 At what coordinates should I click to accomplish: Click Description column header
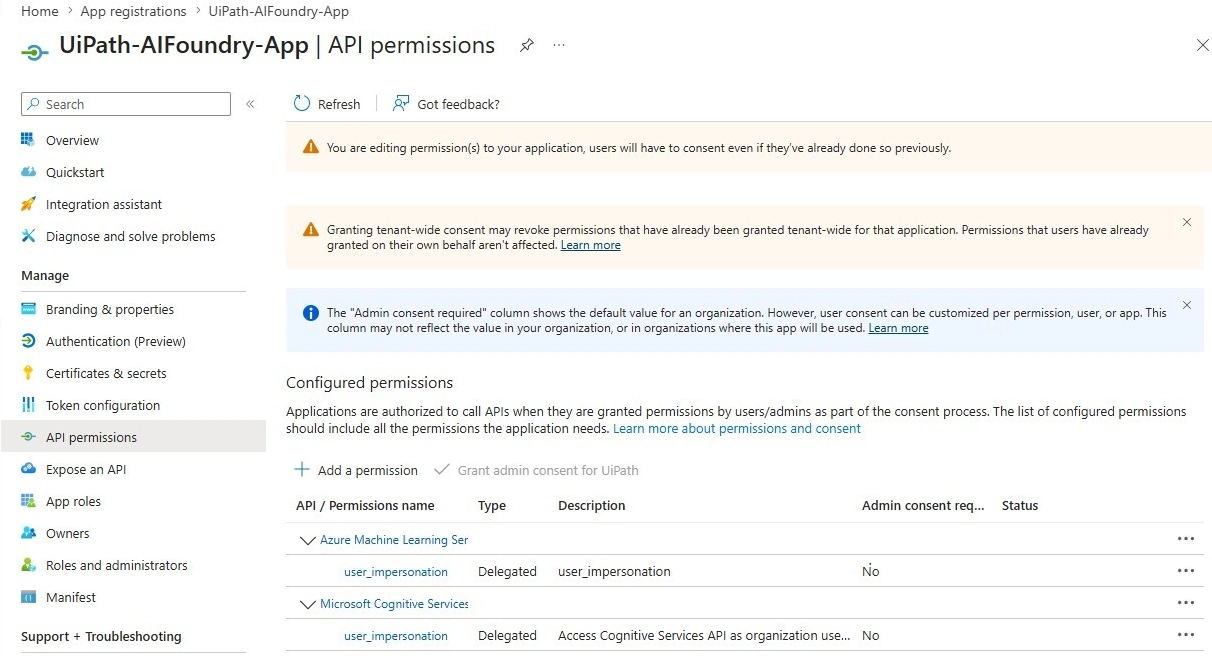tap(592, 506)
